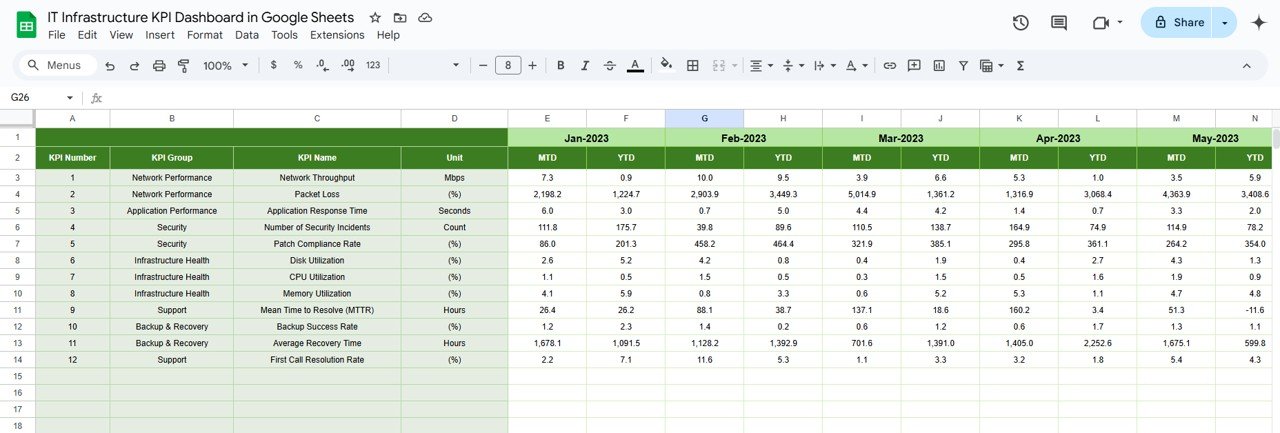The height and width of the screenshot is (433, 1280).
Task: Select the Feb-2023 header cell
Action: [x=743, y=138]
